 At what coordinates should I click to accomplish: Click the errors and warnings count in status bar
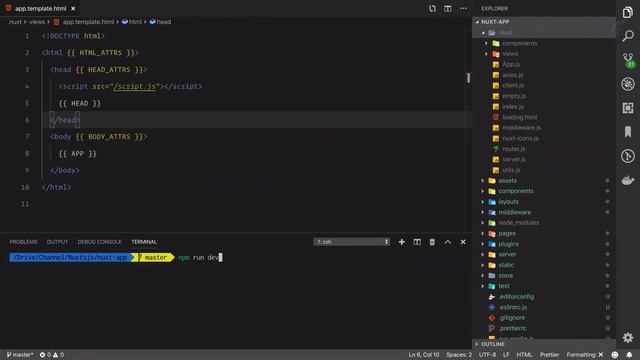52,355
